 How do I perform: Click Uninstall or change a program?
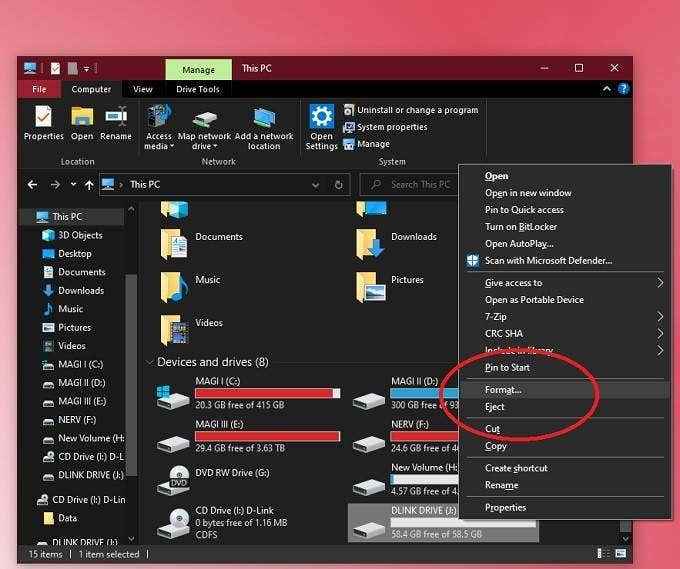[411, 110]
